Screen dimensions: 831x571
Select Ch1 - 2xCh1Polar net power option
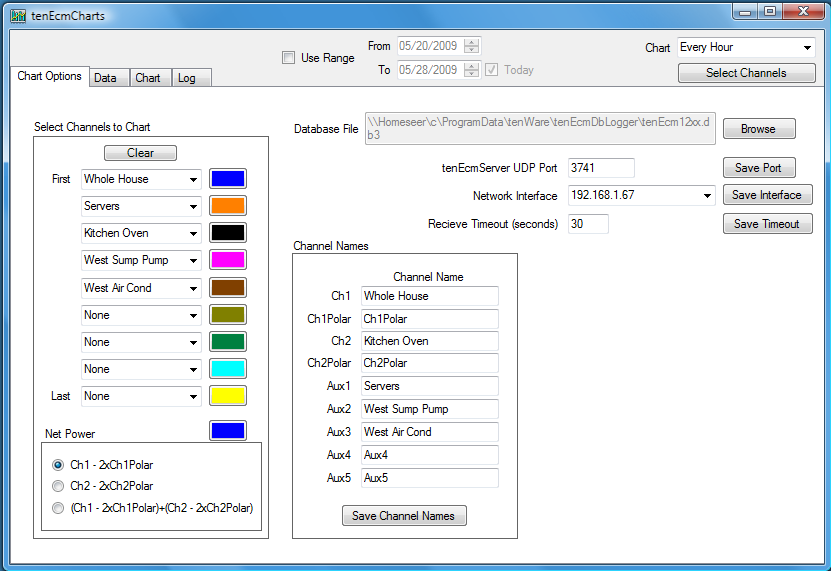click(x=58, y=465)
